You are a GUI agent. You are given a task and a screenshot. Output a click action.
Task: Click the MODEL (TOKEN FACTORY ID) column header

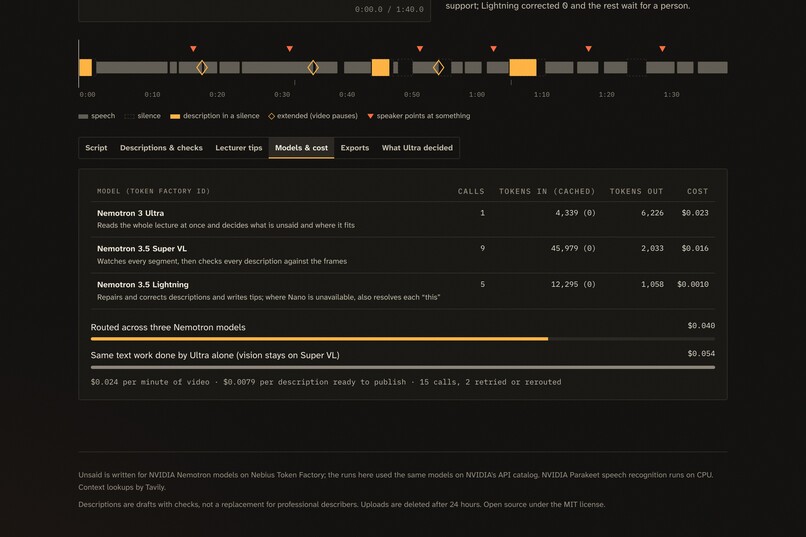(x=154, y=191)
